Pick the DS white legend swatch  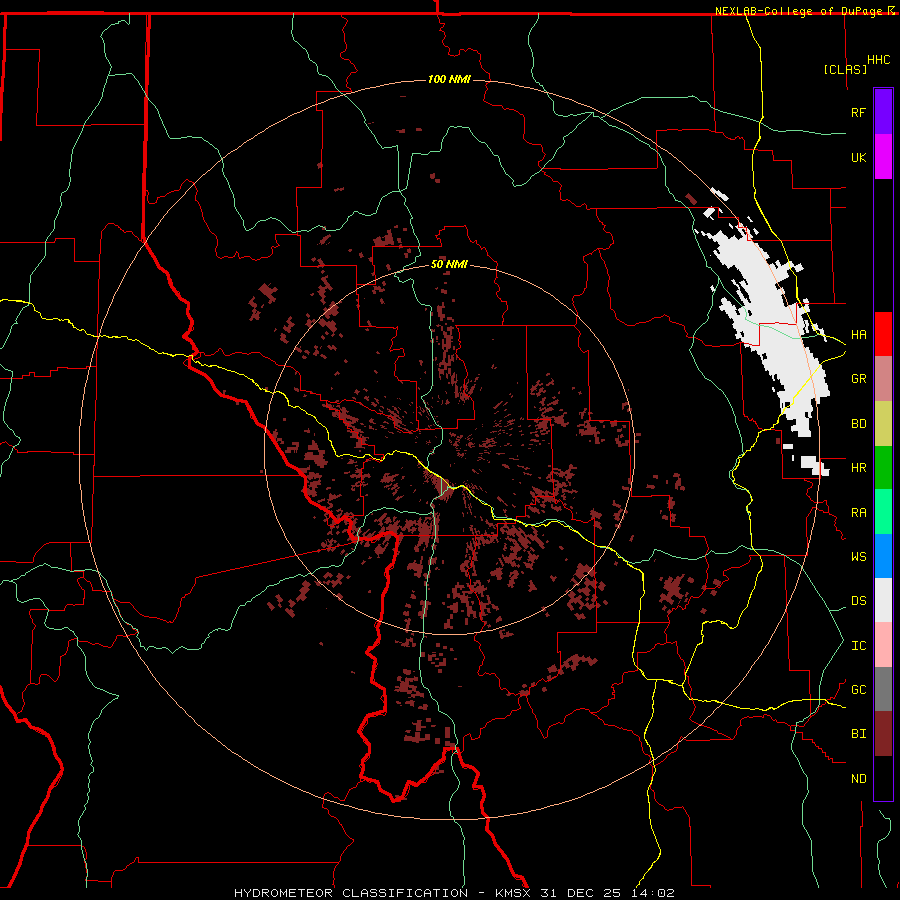coord(883,600)
